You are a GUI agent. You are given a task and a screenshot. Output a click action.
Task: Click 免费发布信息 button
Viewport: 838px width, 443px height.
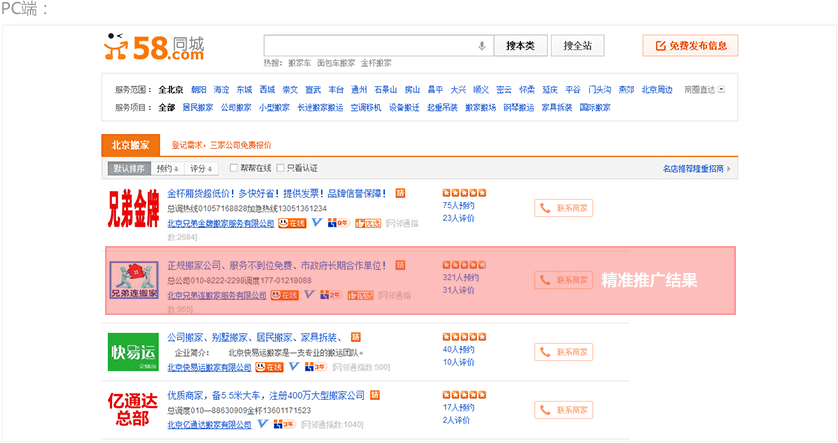[690, 45]
